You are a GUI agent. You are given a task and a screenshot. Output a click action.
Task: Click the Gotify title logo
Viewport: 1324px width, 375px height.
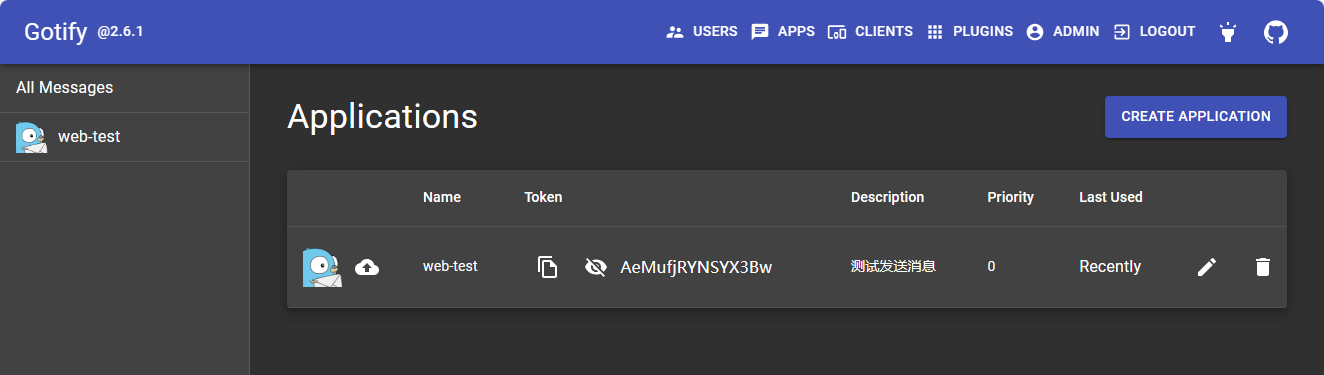[x=56, y=32]
